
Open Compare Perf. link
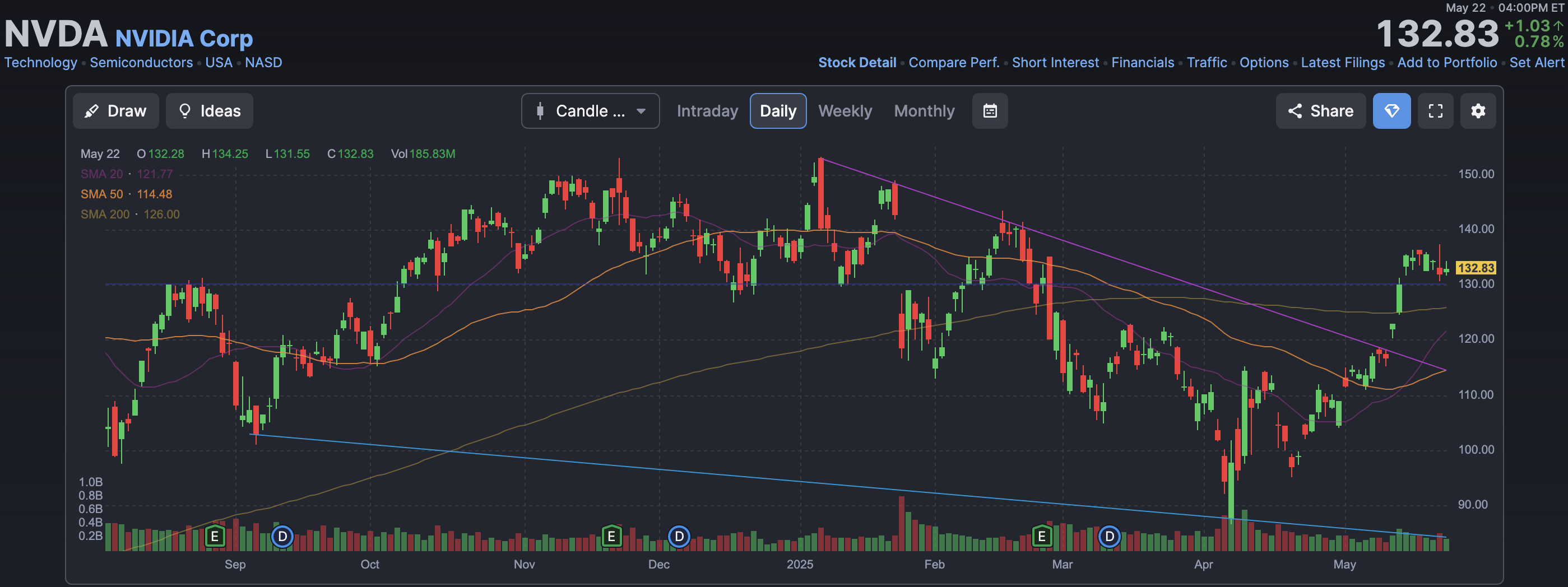point(954,62)
